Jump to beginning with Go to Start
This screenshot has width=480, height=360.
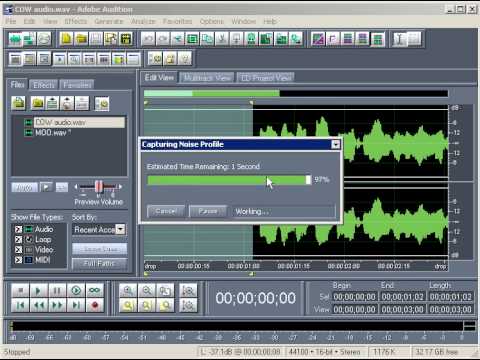tap(20, 305)
